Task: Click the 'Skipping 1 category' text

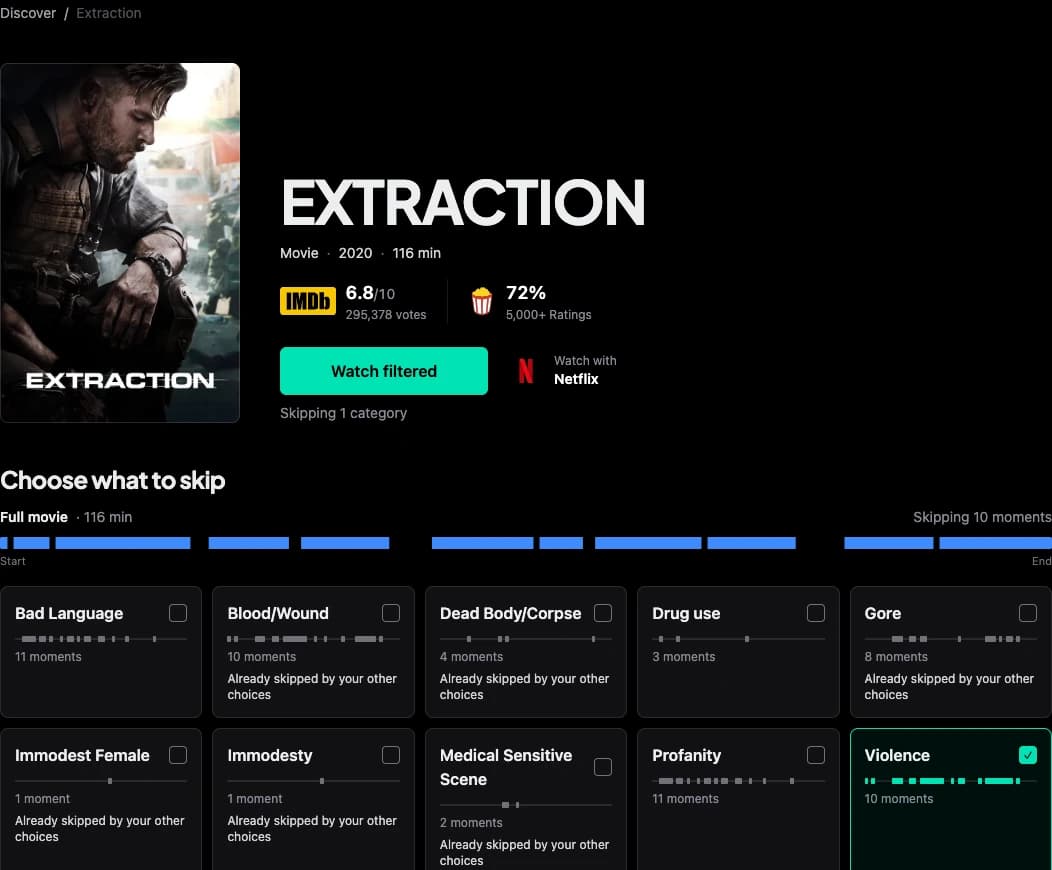Action: 344,413
